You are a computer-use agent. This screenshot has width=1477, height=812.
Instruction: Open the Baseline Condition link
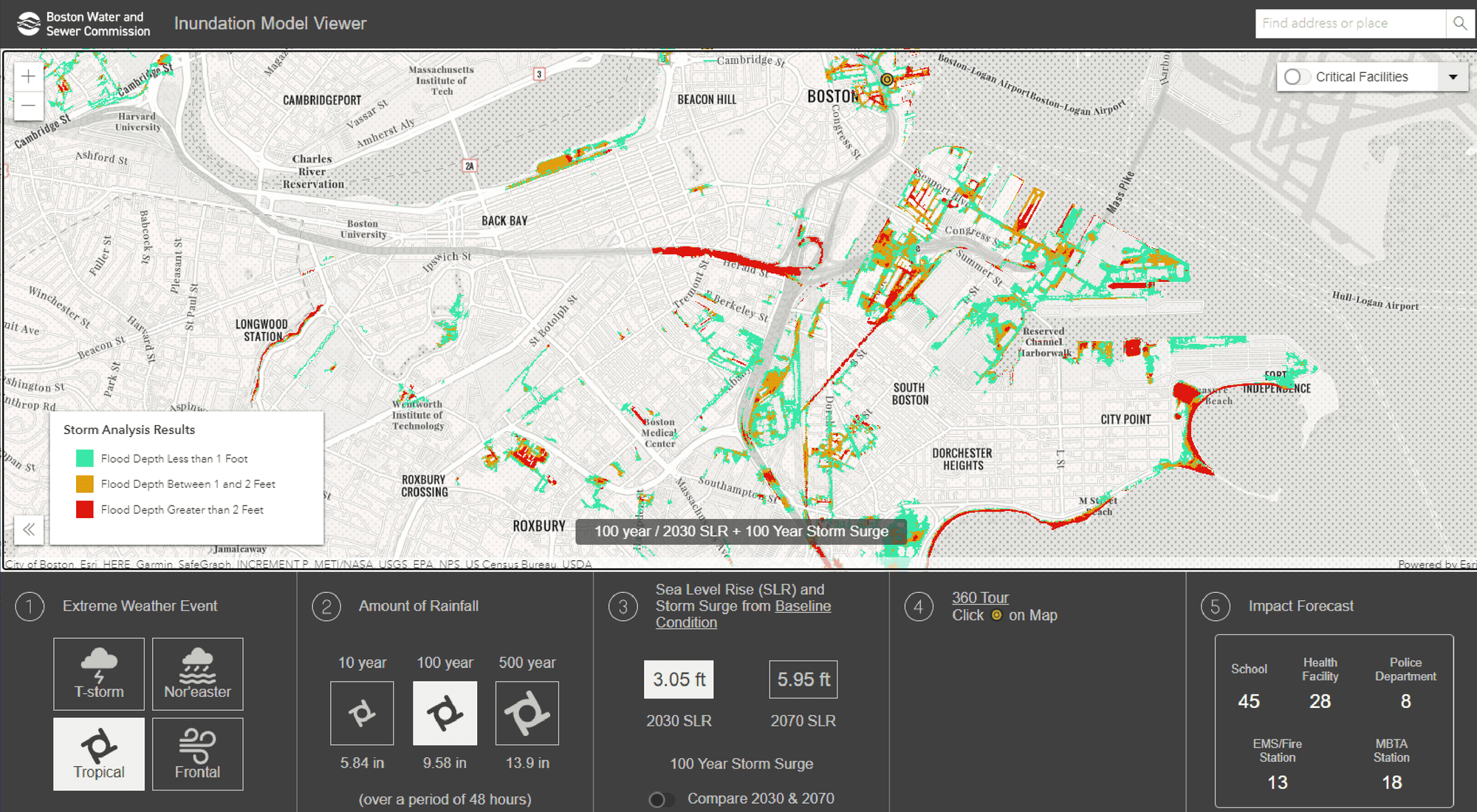(802, 606)
